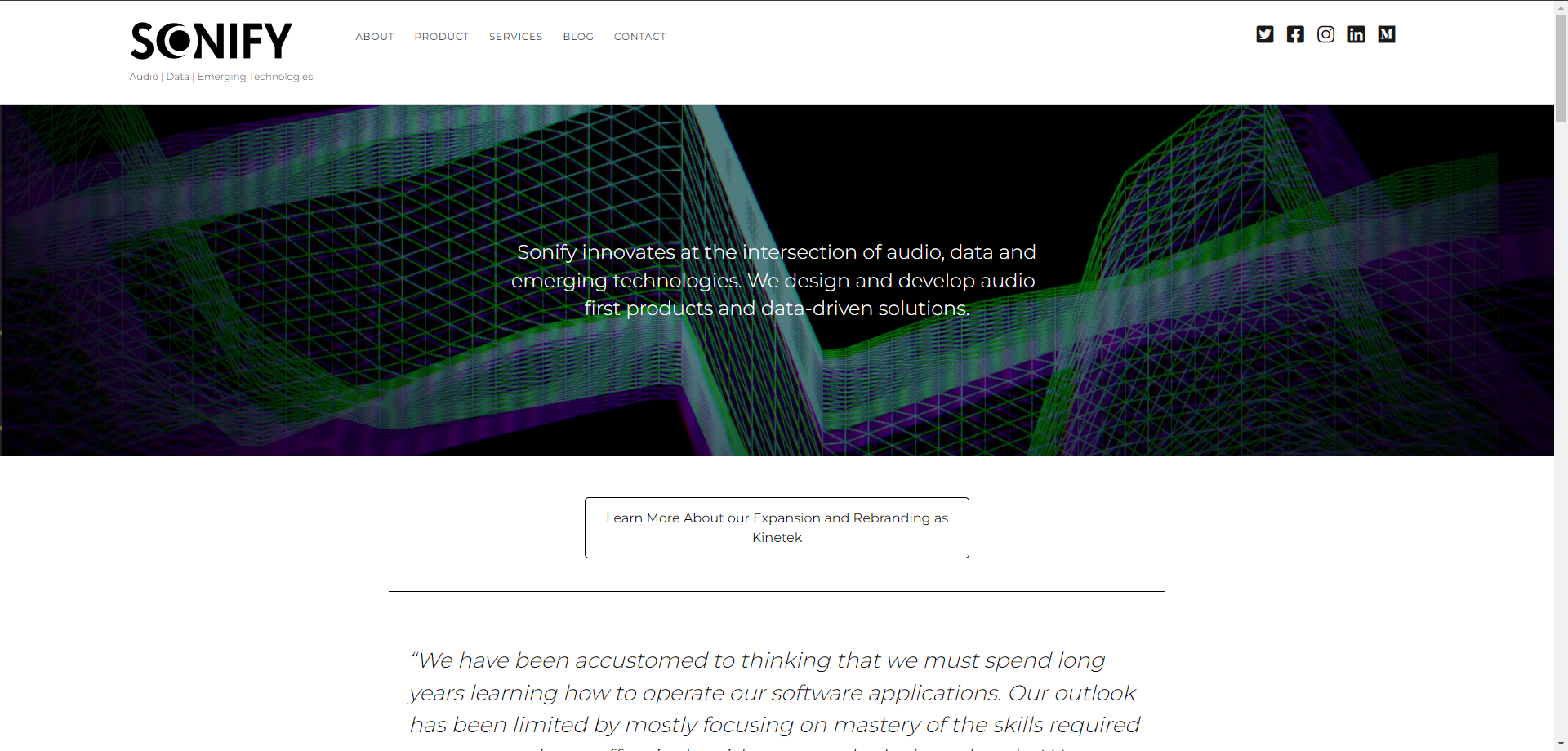Screen dimensions: 1568x751
Task: Open the Blog section
Action: click(577, 37)
